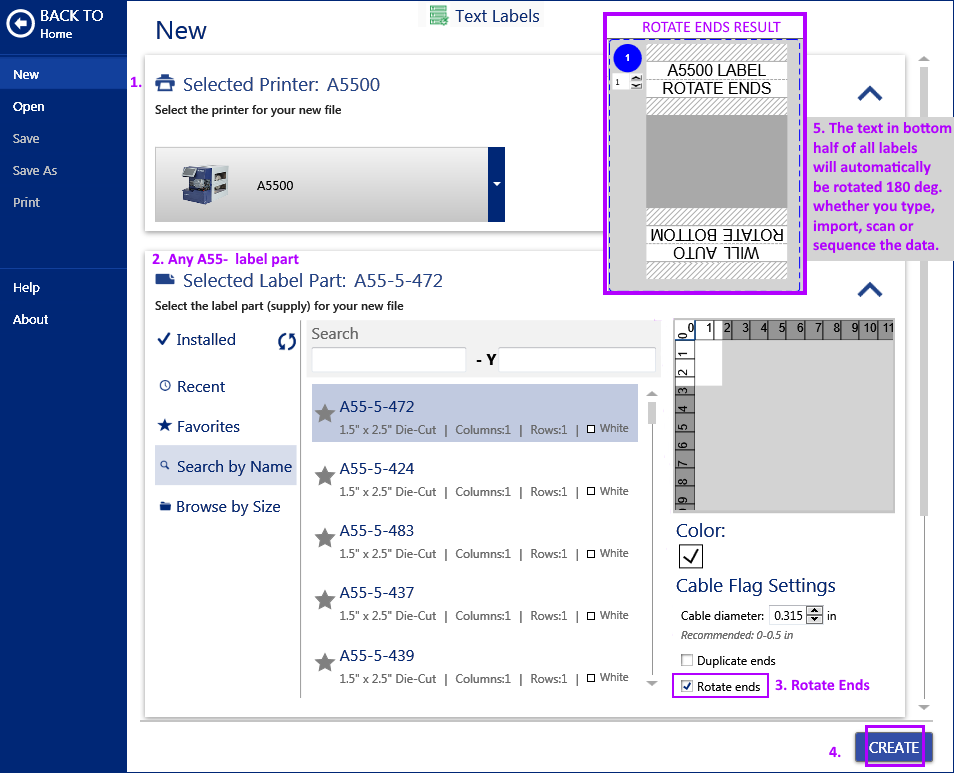Click the star icon beside A55-5-483
The width and height of the screenshot is (954, 773).
pyautogui.click(x=324, y=539)
